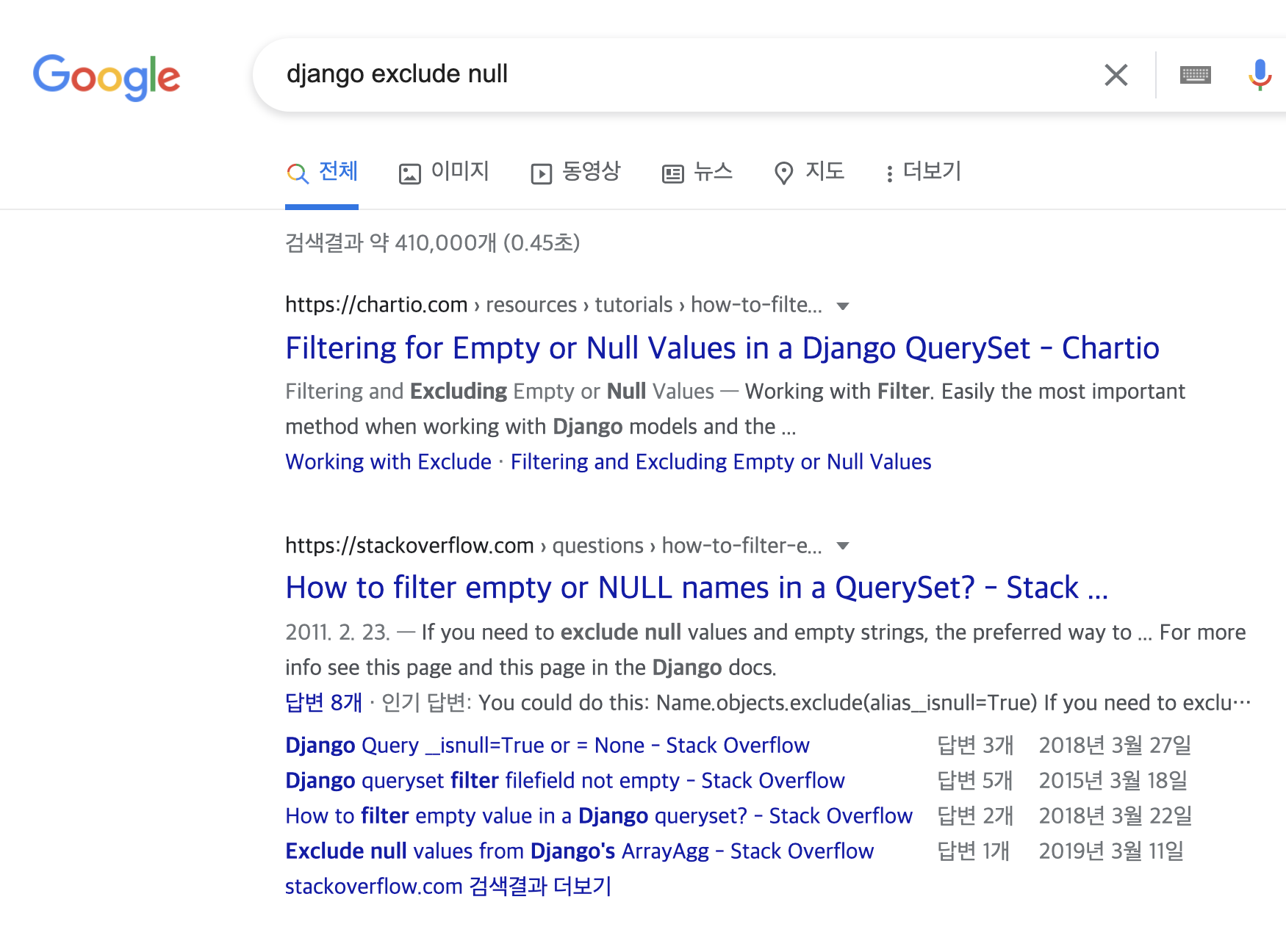Click the map pin icon
The height and width of the screenshot is (952, 1286).
click(784, 173)
